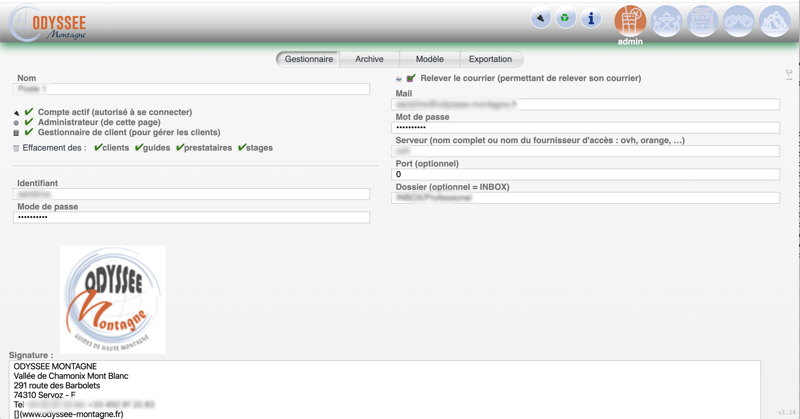800x419 pixels.
Task: Toggle the Compte actif checkbox
Action: [29, 112]
